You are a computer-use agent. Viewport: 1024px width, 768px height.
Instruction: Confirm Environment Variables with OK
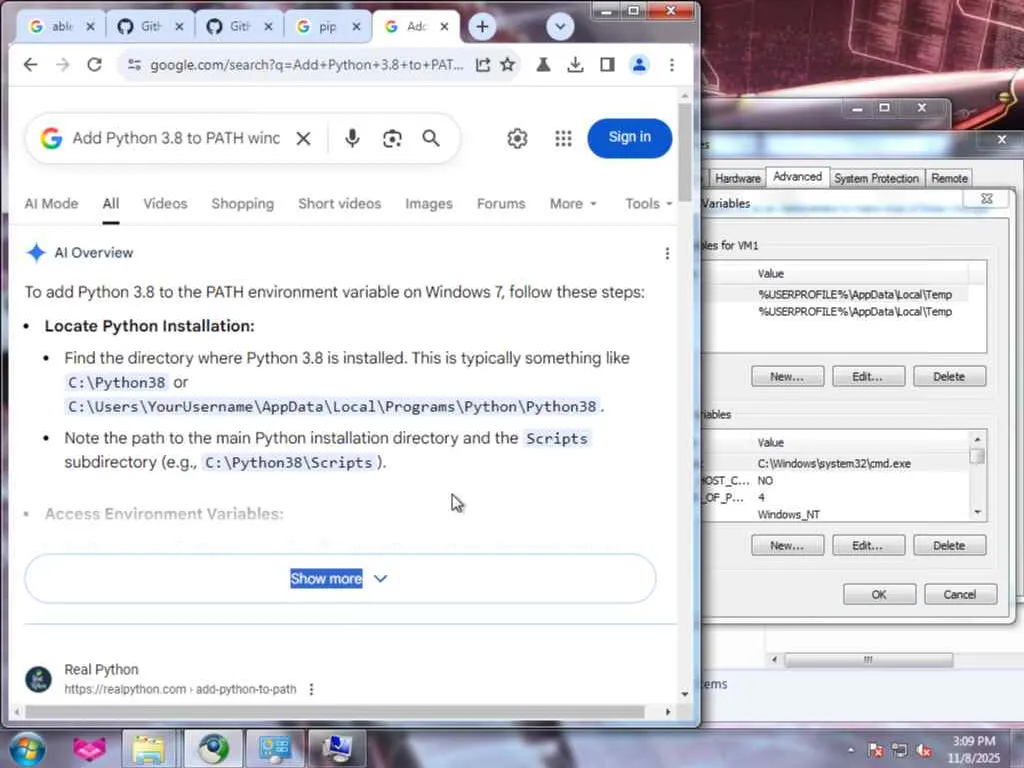click(x=879, y=594)
